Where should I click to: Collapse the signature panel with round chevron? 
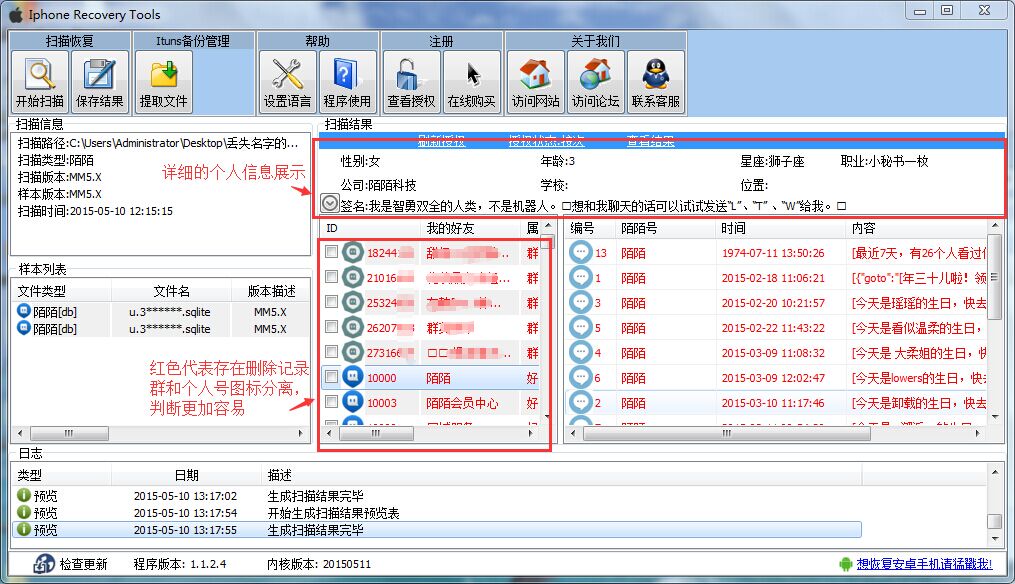329,204
